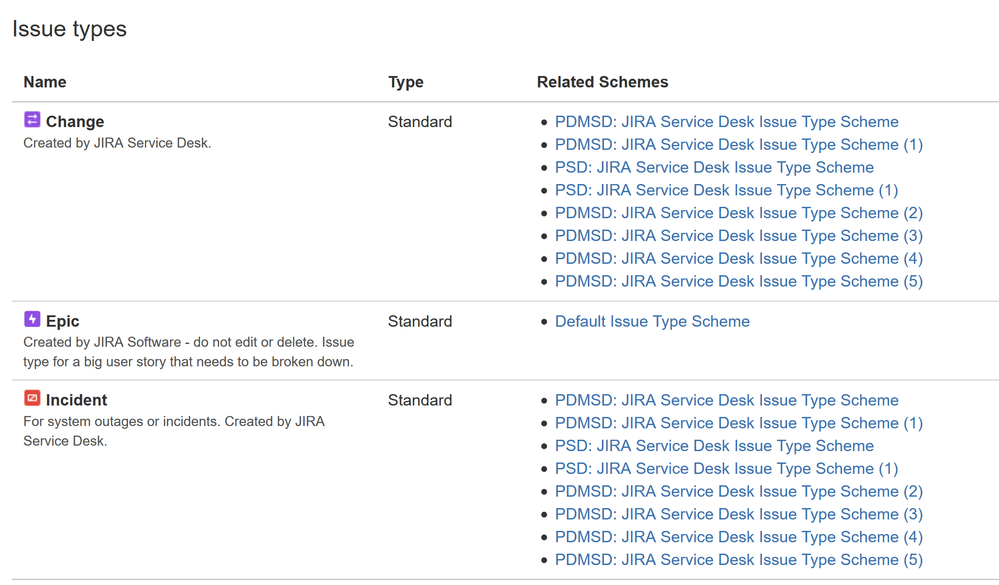Select PDMSD scheme (3) link in Change row
Screen dimensions: 999x585
click(738, 236)
